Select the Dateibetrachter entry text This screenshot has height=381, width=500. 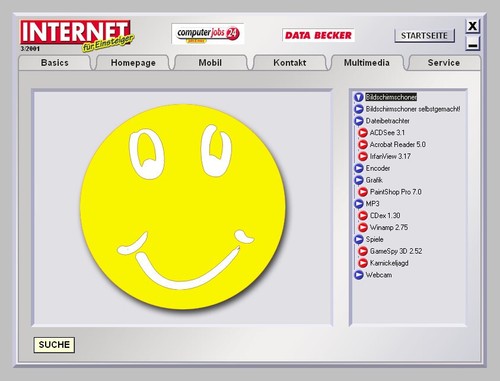[x=387, y=121]
